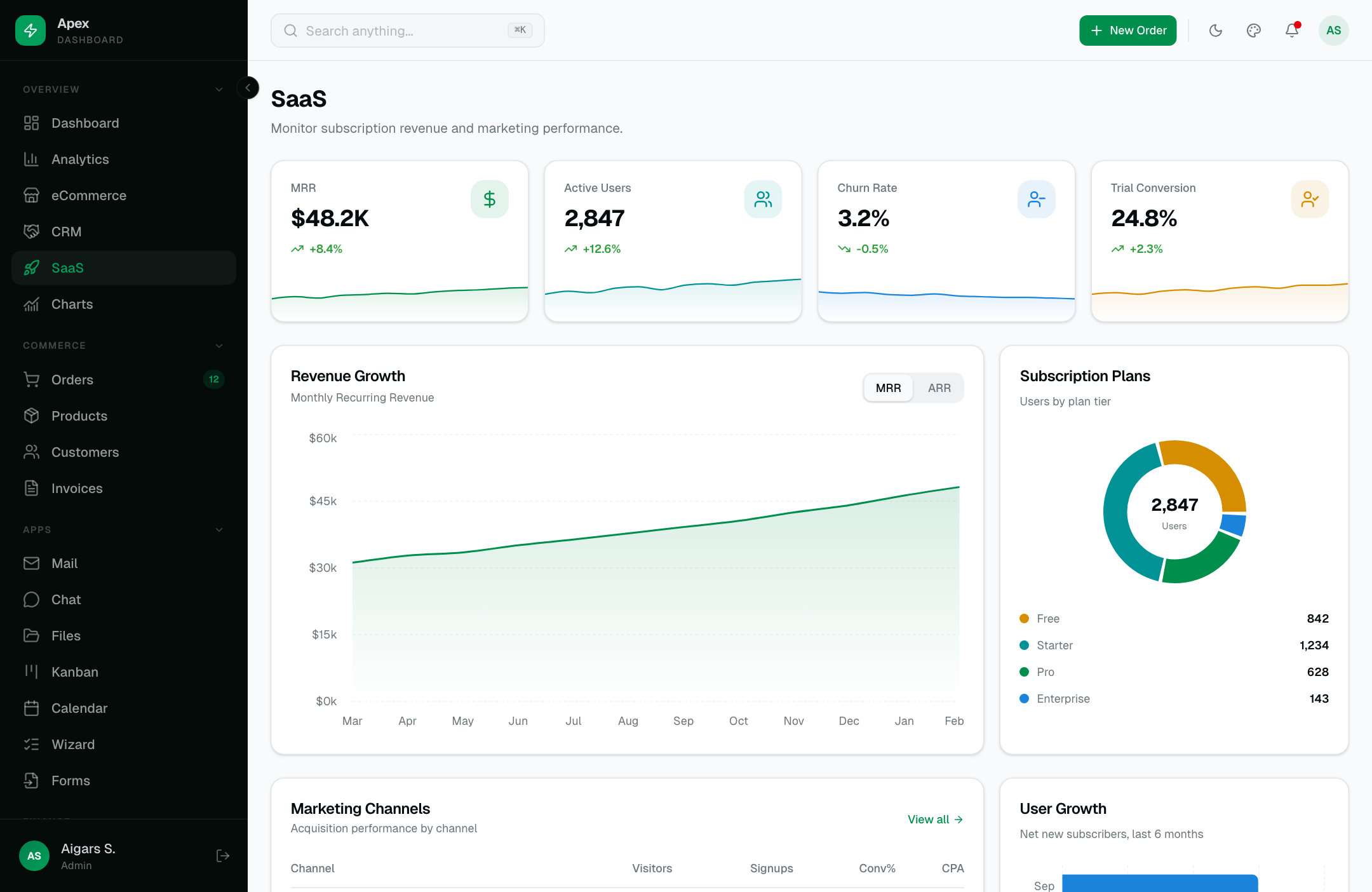Viewport: 1372px width, 892px height.
Task: Click the blue Enterprise legend dot
Action: pos(1024,699)
